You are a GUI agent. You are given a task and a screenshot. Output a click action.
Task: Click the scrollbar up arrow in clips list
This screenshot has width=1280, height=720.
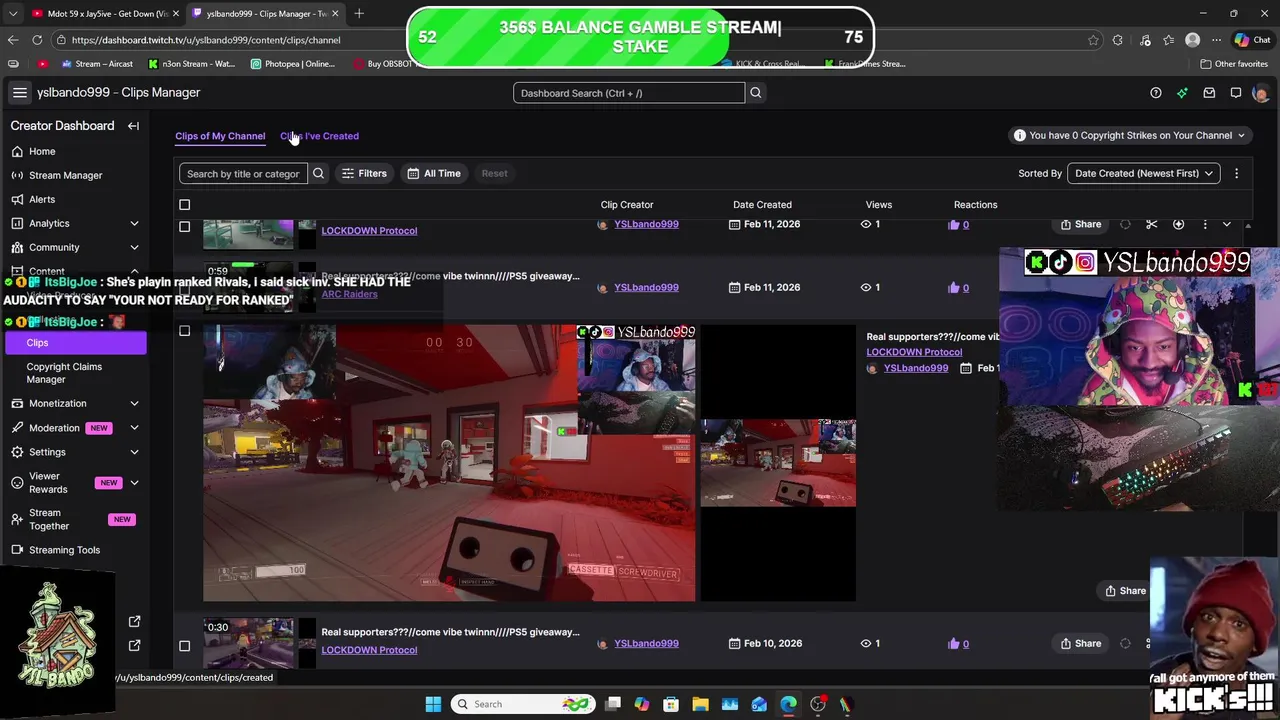coord(1248,226)
